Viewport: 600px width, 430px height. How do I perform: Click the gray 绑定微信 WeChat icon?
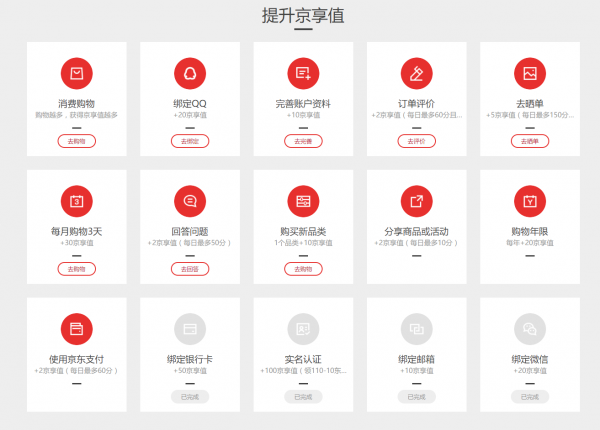pos(529,328)
